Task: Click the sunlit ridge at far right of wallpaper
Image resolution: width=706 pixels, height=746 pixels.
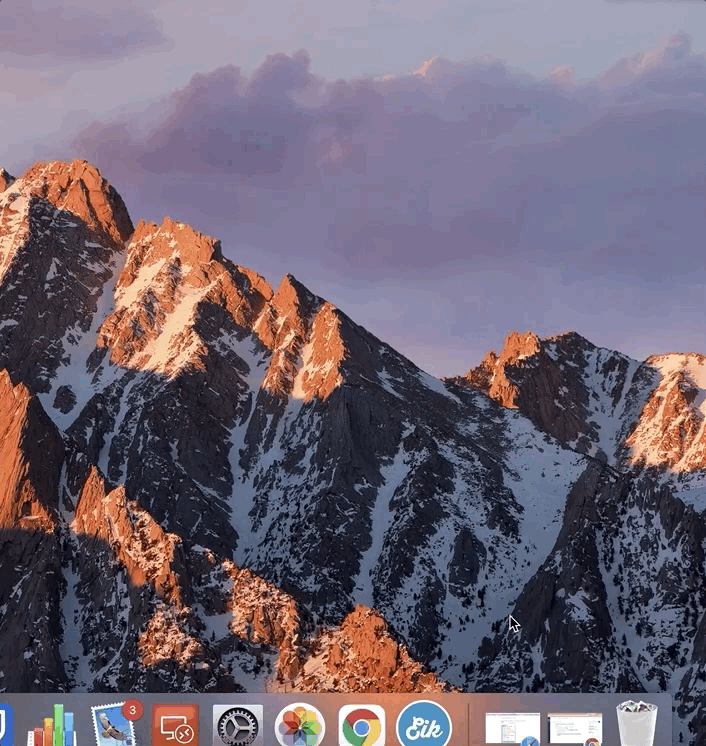Action: point(670,410)
